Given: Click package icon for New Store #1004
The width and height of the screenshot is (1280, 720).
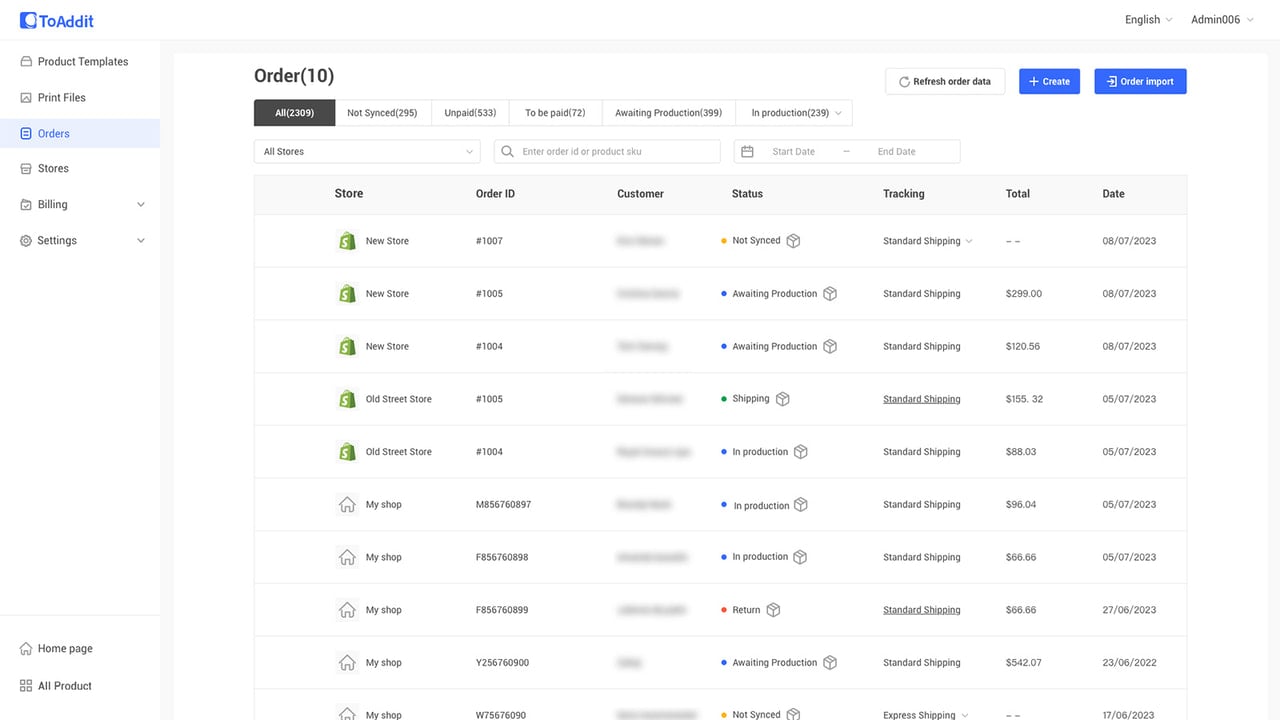Looking at the screenshot, I should [830, 347].
